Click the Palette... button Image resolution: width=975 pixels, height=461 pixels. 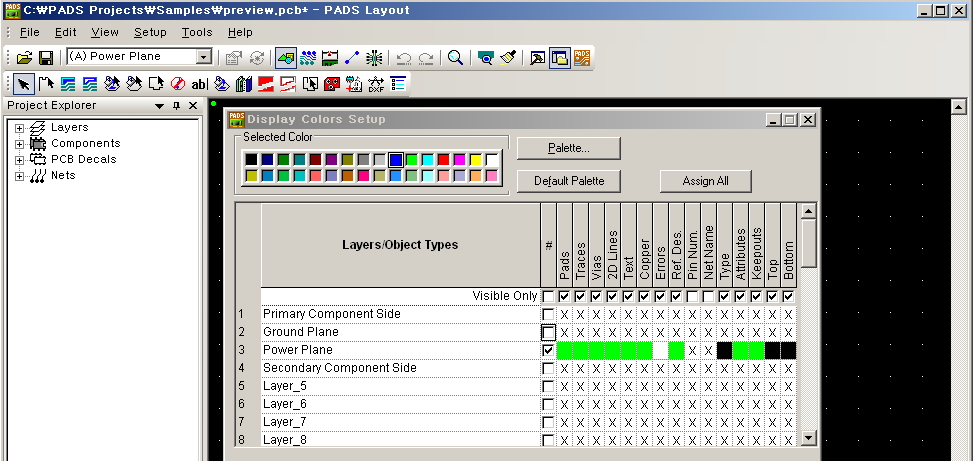pos(569,148)
